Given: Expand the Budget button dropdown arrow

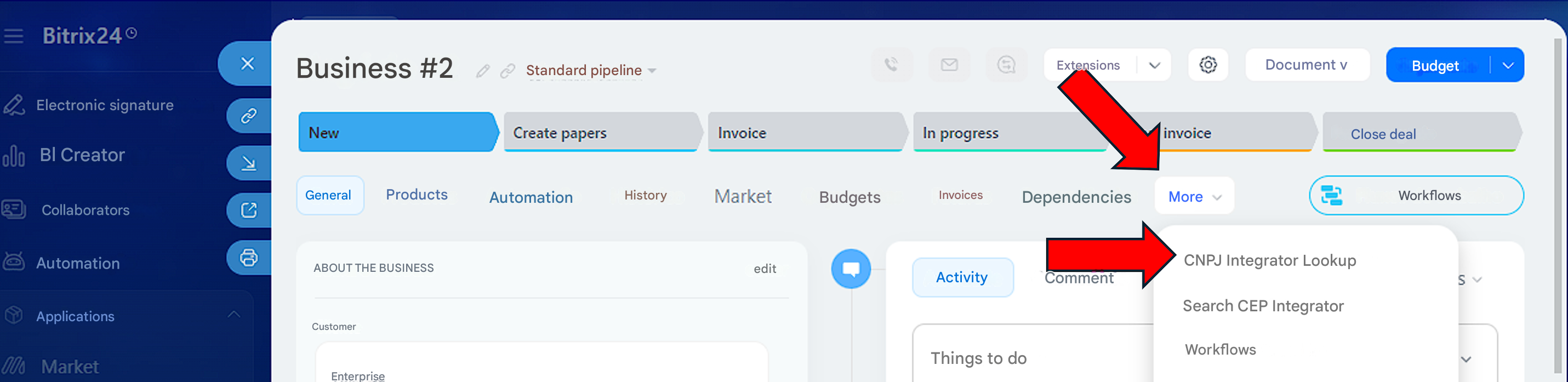Looking at the screenshot, I should point(1508,65).
